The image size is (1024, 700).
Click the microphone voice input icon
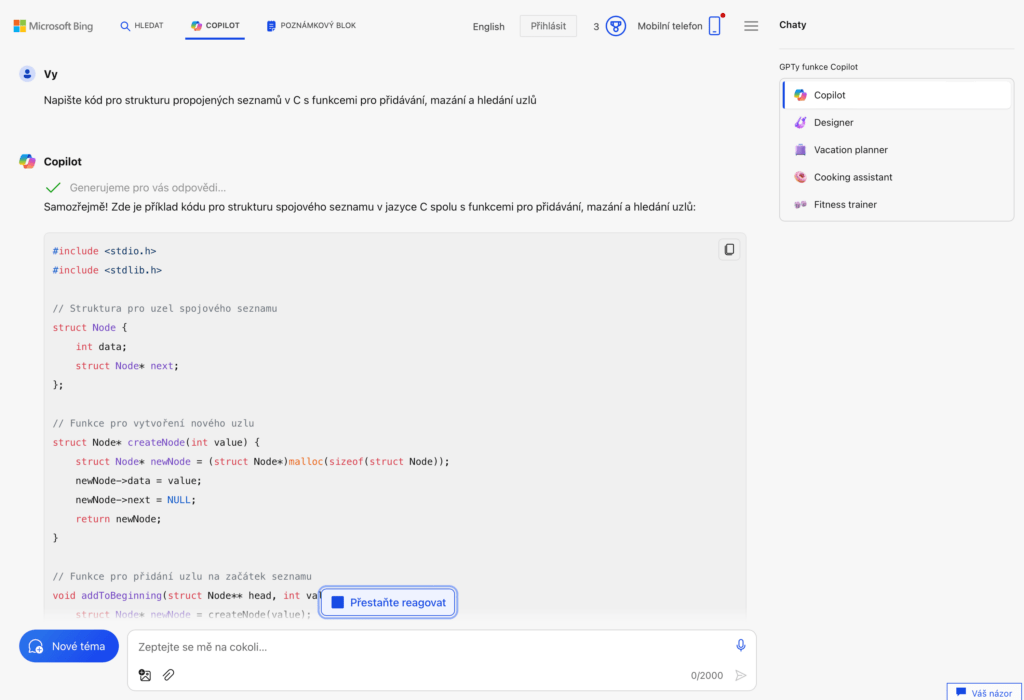click(x=740, y=646)
